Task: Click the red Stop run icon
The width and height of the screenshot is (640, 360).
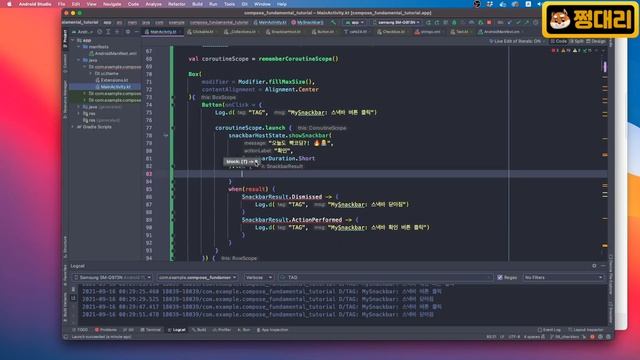Action: 489,22
